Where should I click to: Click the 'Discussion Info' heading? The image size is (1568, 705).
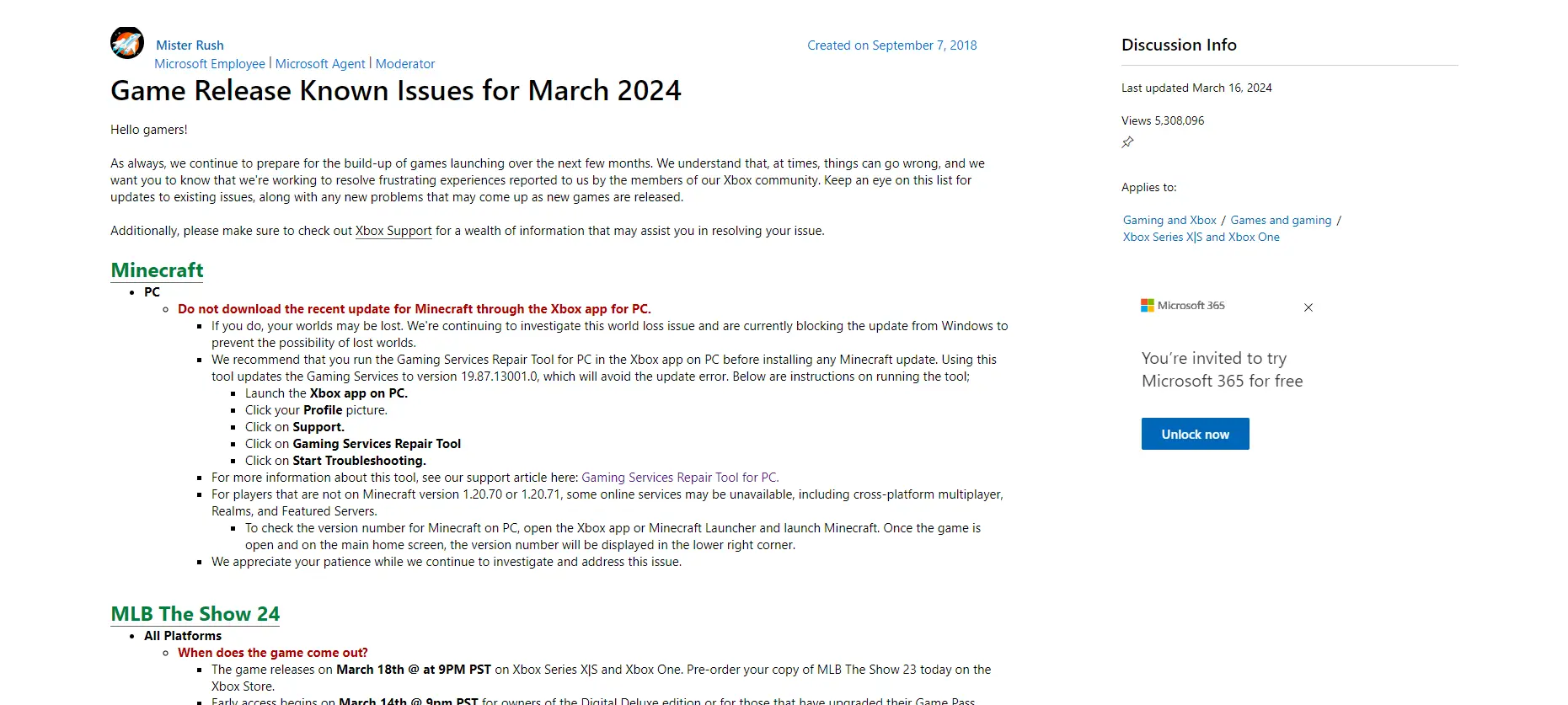pos(1179,45)
